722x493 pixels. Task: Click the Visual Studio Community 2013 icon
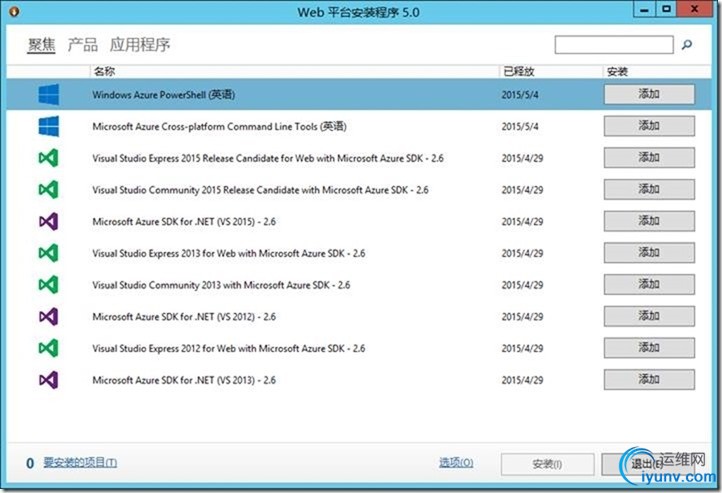point(48,285)
